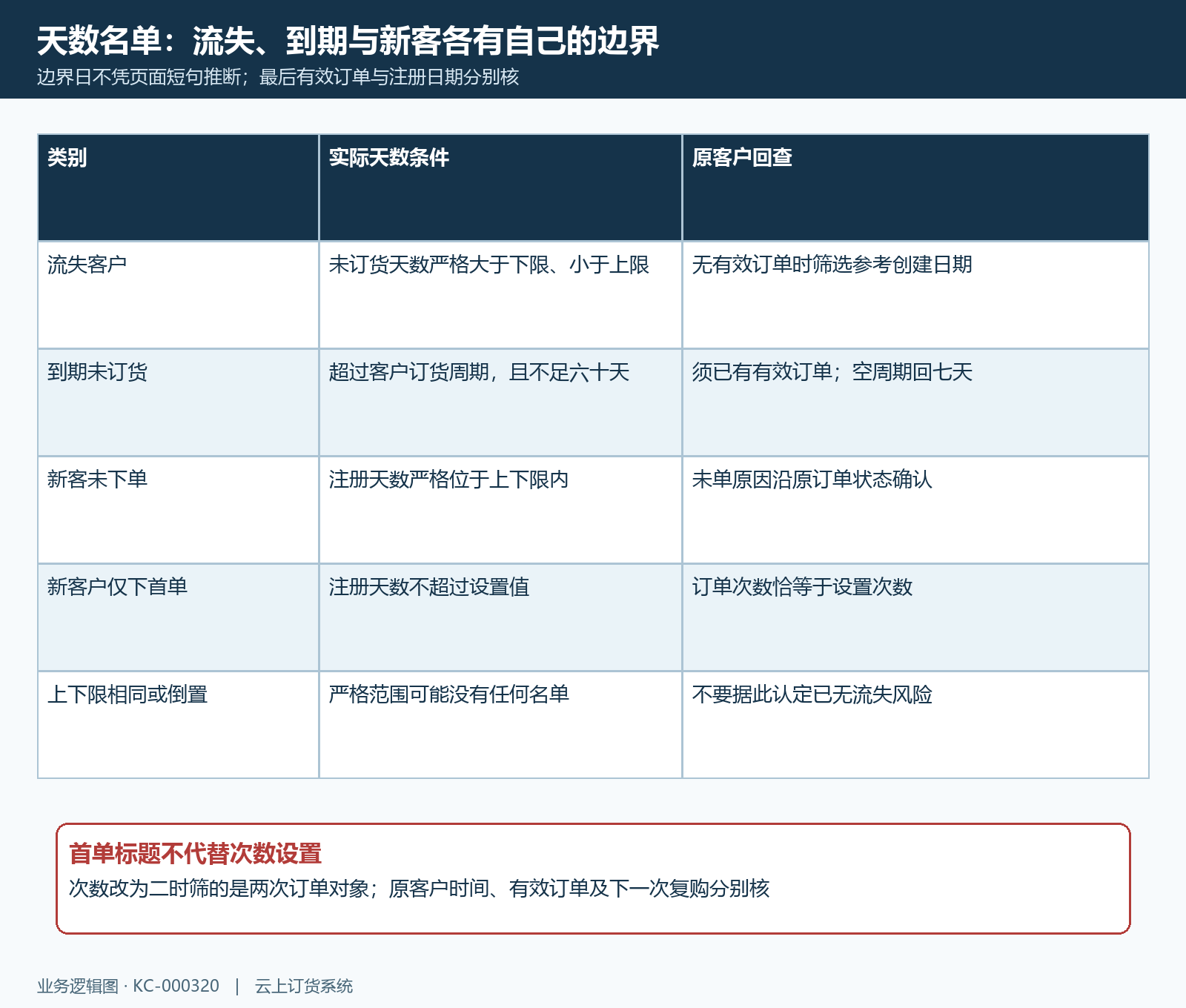Click the title '天数名单：流失、到期与新客各有自己的边界'
Image resolution: width=1186 pixels, height=1008 pixels.
(x=348, y=41)
